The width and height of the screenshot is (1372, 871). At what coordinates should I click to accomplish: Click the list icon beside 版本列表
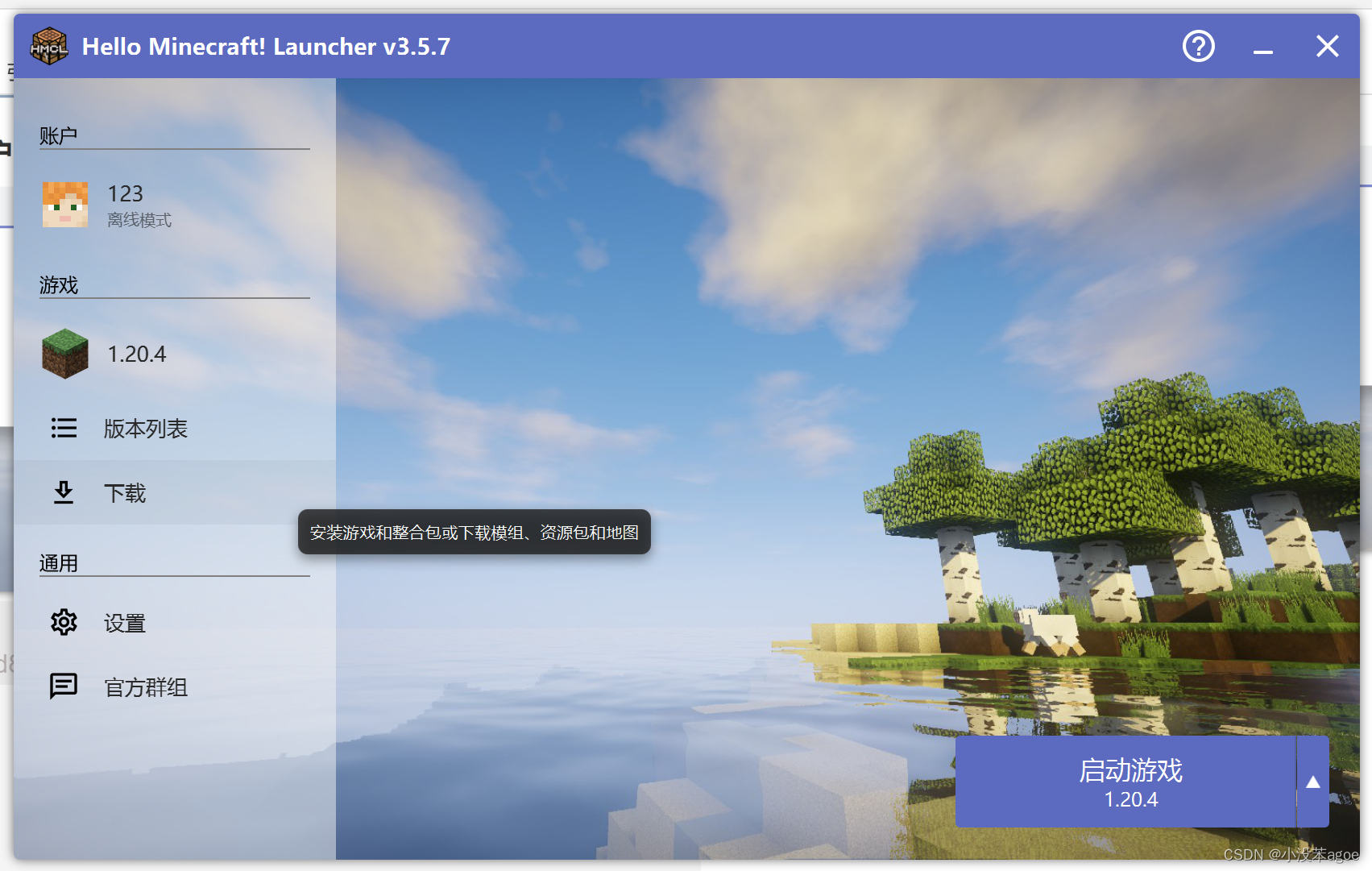(x=64, y=428)
